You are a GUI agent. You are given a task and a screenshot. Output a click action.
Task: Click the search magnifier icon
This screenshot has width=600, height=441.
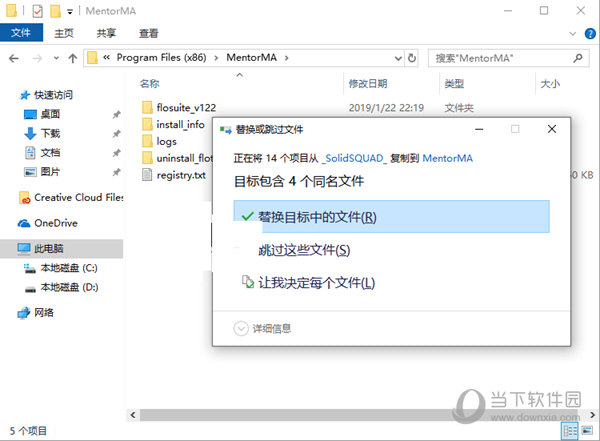tap(578, 58)
